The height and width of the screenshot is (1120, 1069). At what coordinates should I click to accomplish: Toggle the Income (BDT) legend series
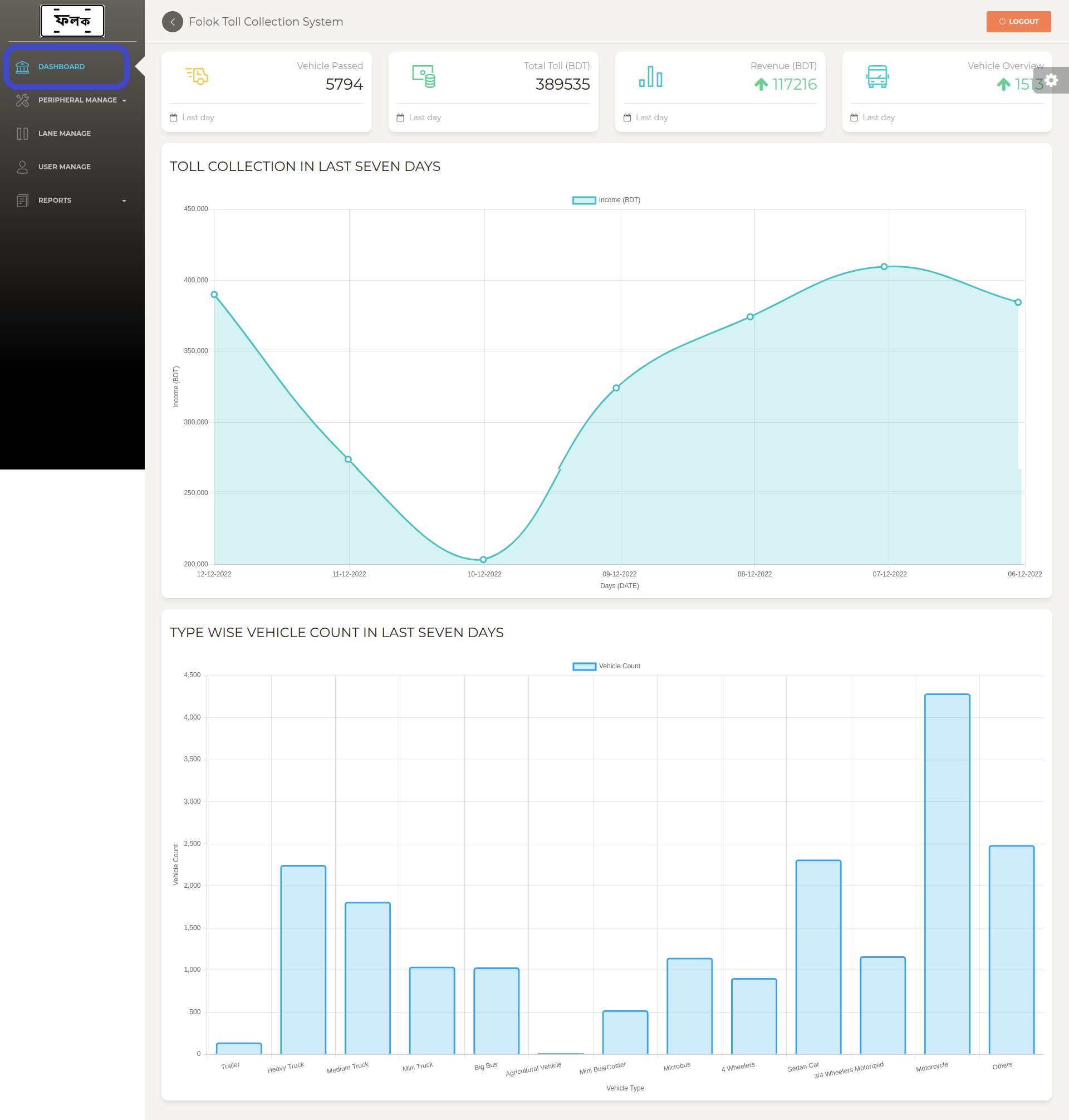[x=584, y=200]
